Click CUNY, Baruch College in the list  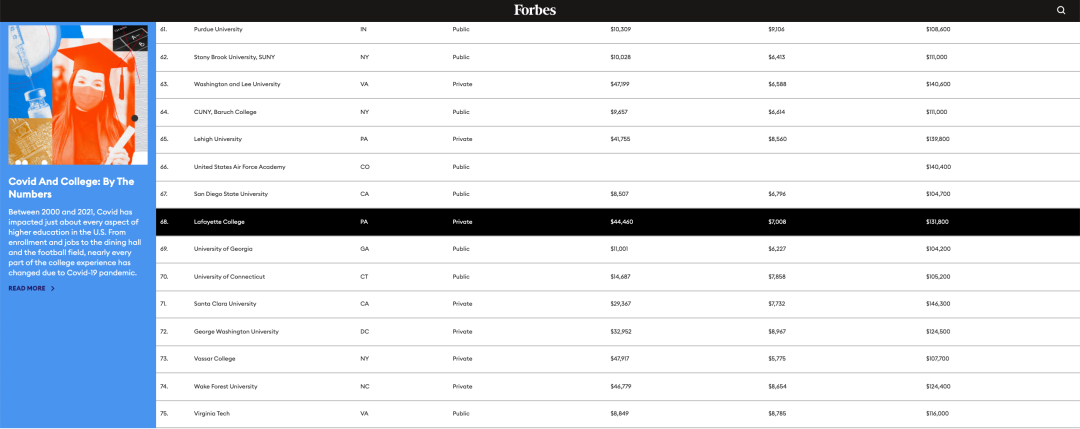point(225,112)
